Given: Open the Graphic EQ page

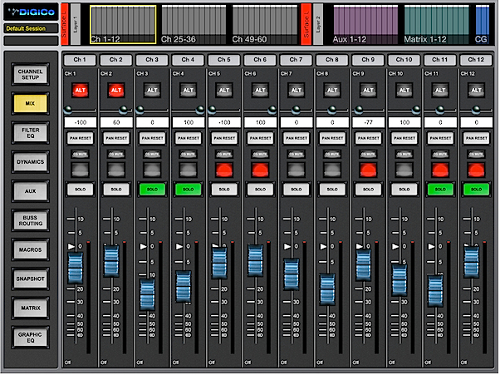Looking at the screenshot, I should (x=30, y=337).
